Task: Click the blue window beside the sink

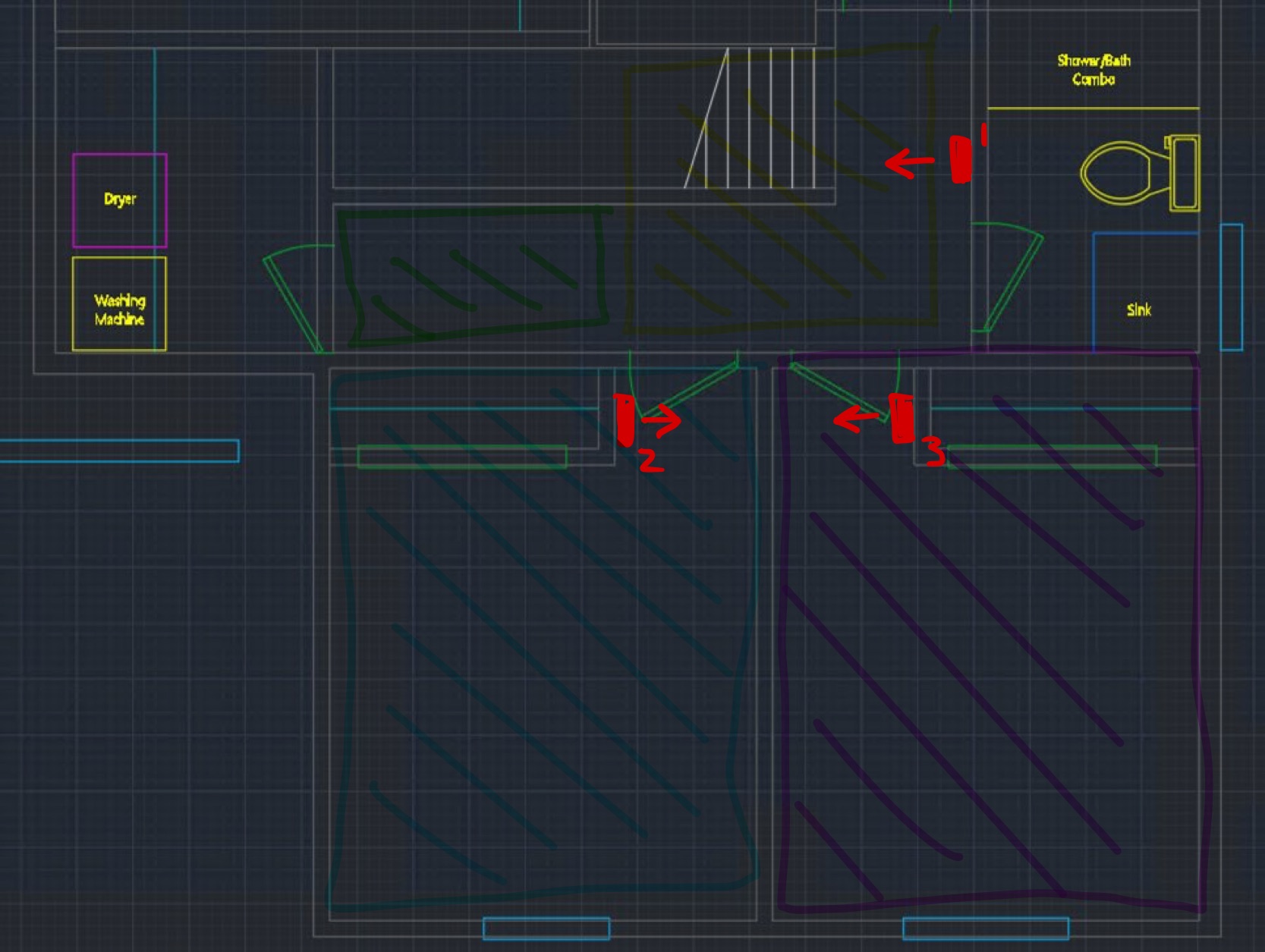Action: click(1231, 287)
